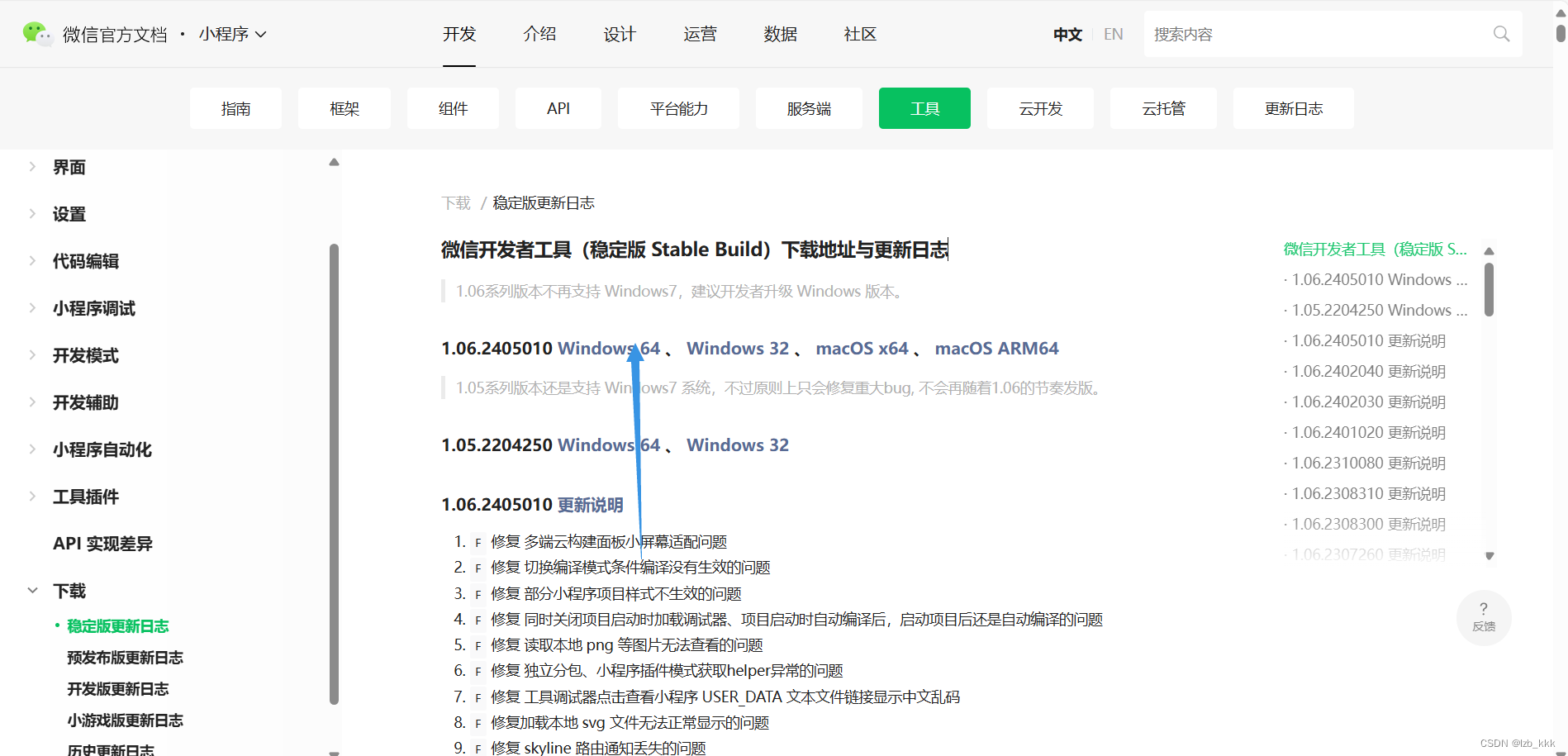Download 1.06.2405010 Windows 32
1568x756 pixels.
click(738, 349)
